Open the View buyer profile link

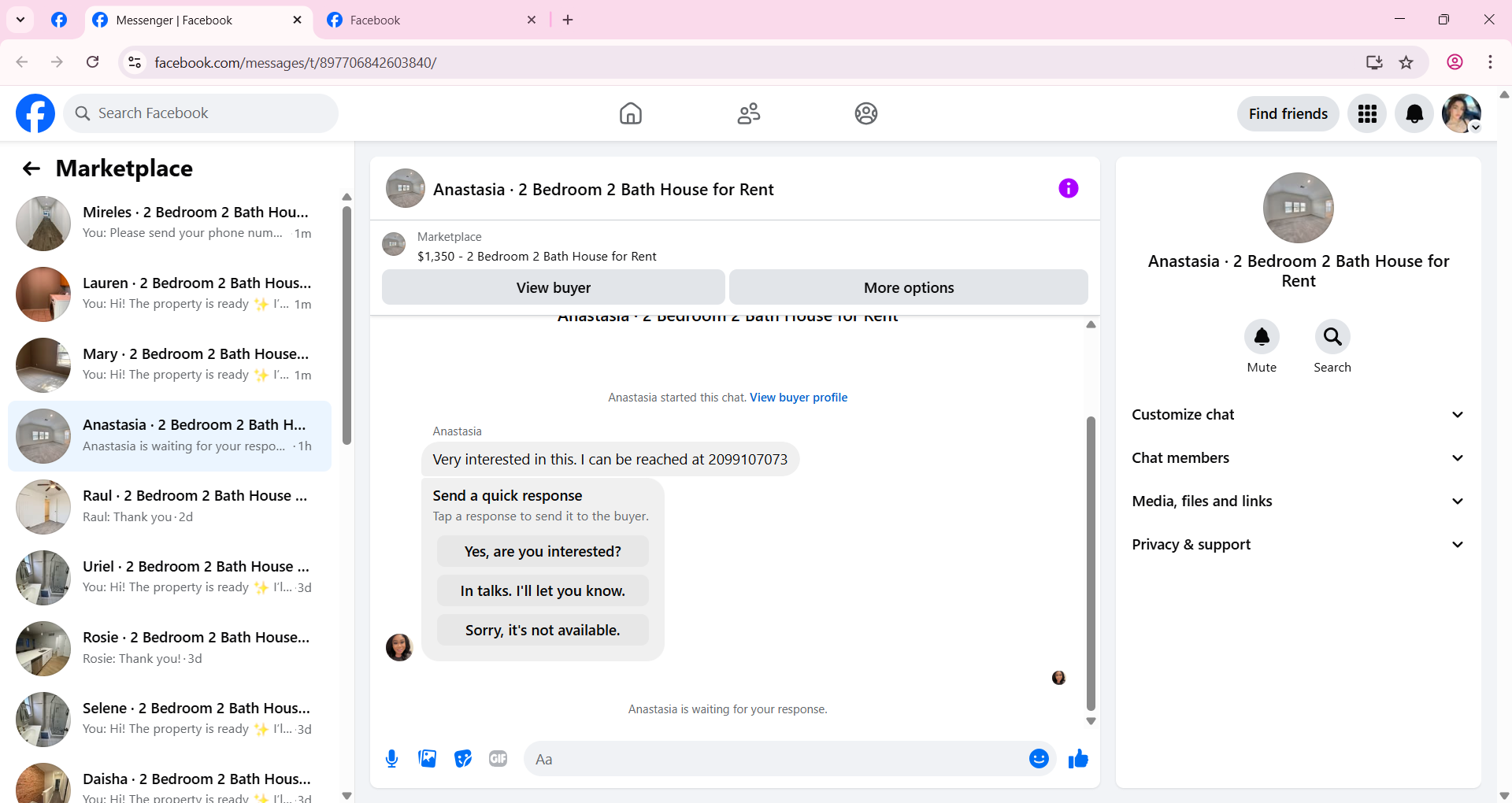coord(799,398)
